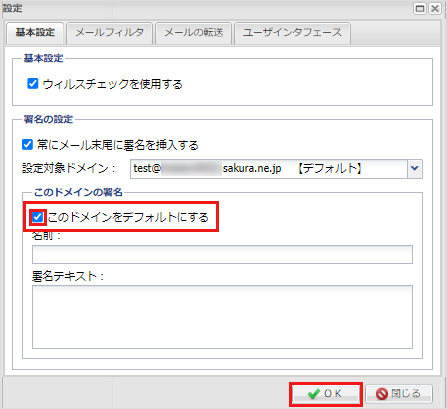Toggle このドメインをデフォルトにする checkbox
This screenshot has width=447, height=409.
coord(38,217)
